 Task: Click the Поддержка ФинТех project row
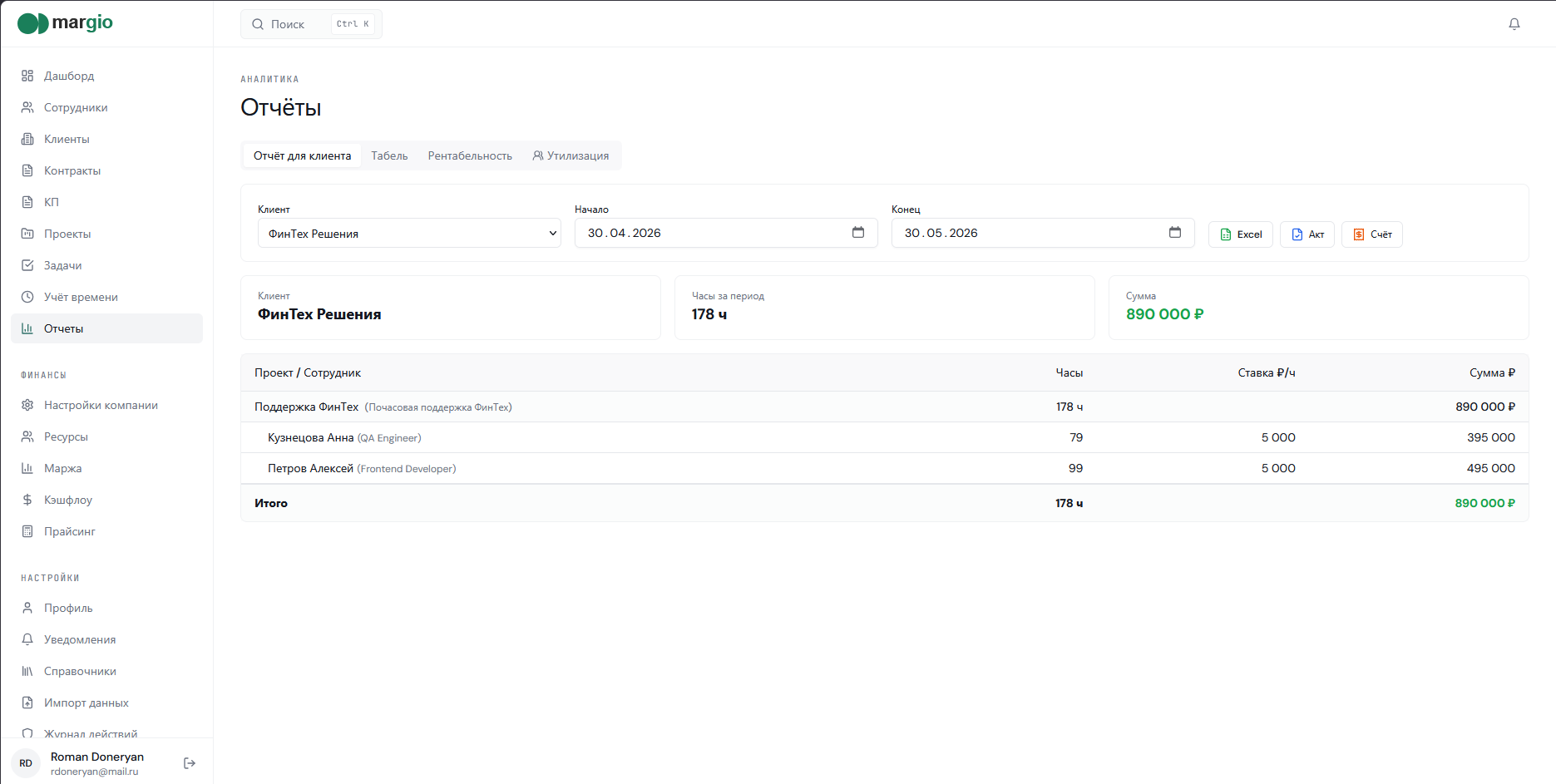885,407
